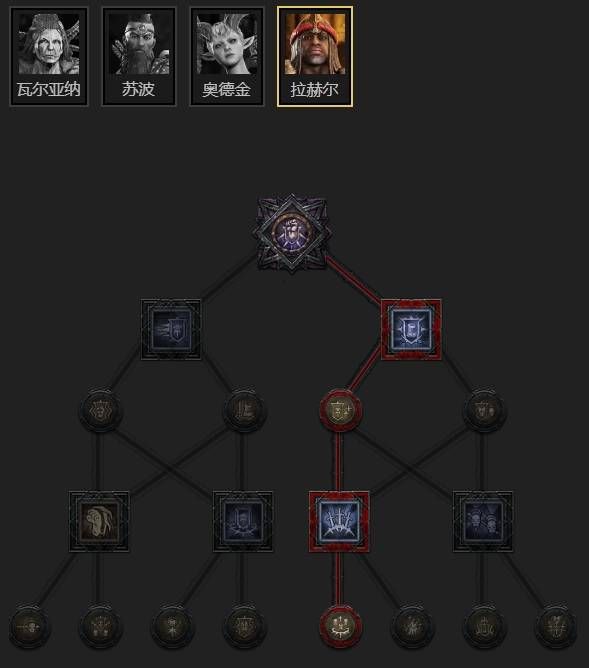Click the top star-shaped root skill node
This screenshot has height=668, width=589.
(x=292, y=233)
